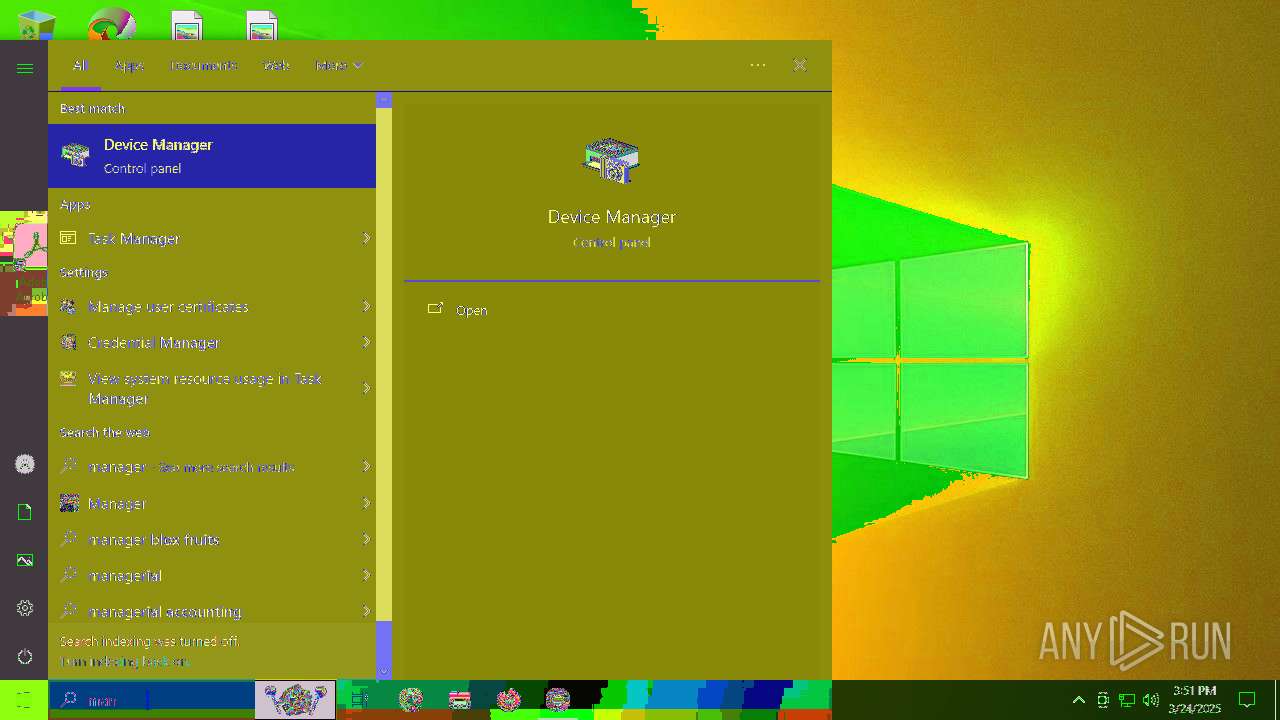Close the search panel with X

click(800, 65)
